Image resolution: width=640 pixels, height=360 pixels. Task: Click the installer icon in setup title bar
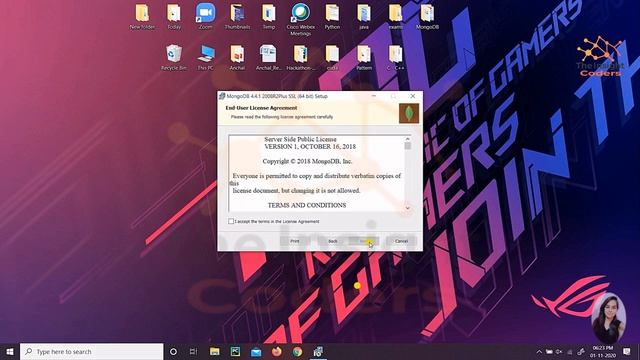pos(222,96)
